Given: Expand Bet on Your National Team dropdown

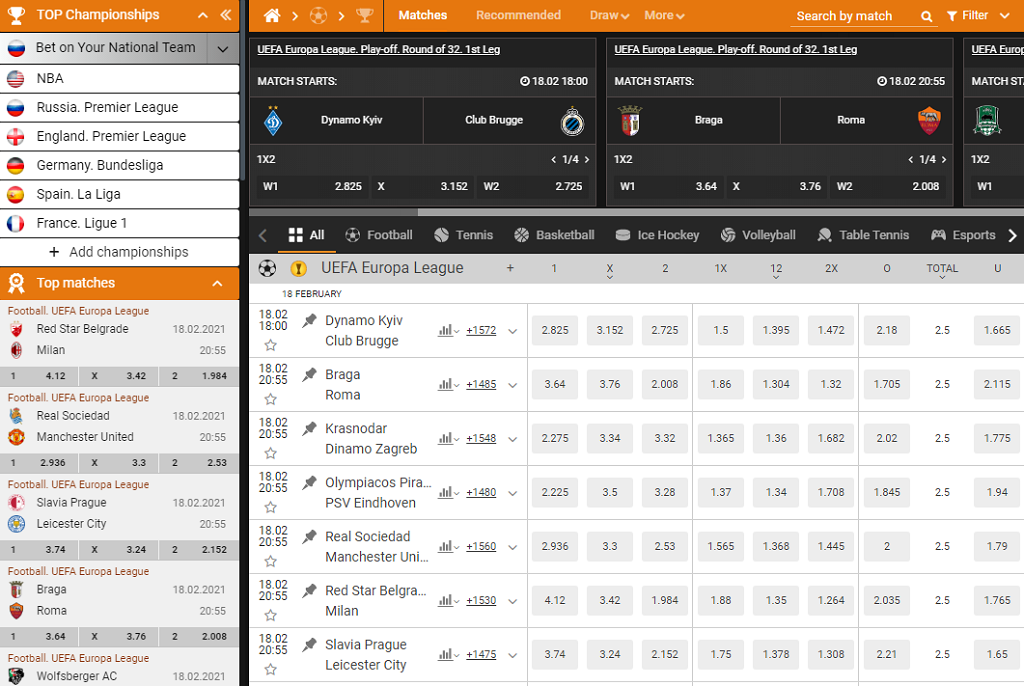Looking at the screenshot, I should (223, 49).
